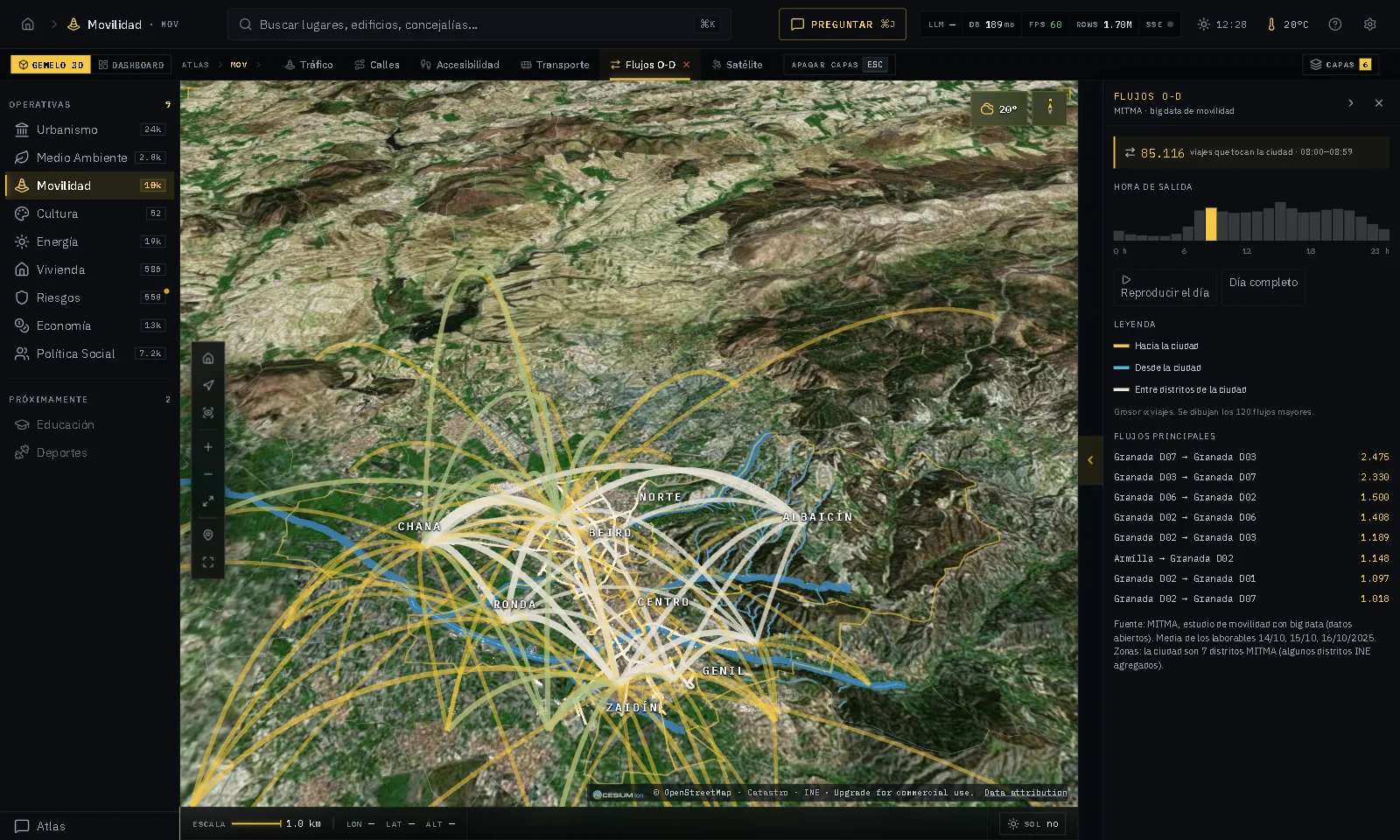Click the Preguntar button
The width and height of the screenshot is (1400, 840).
click(843, 24)
